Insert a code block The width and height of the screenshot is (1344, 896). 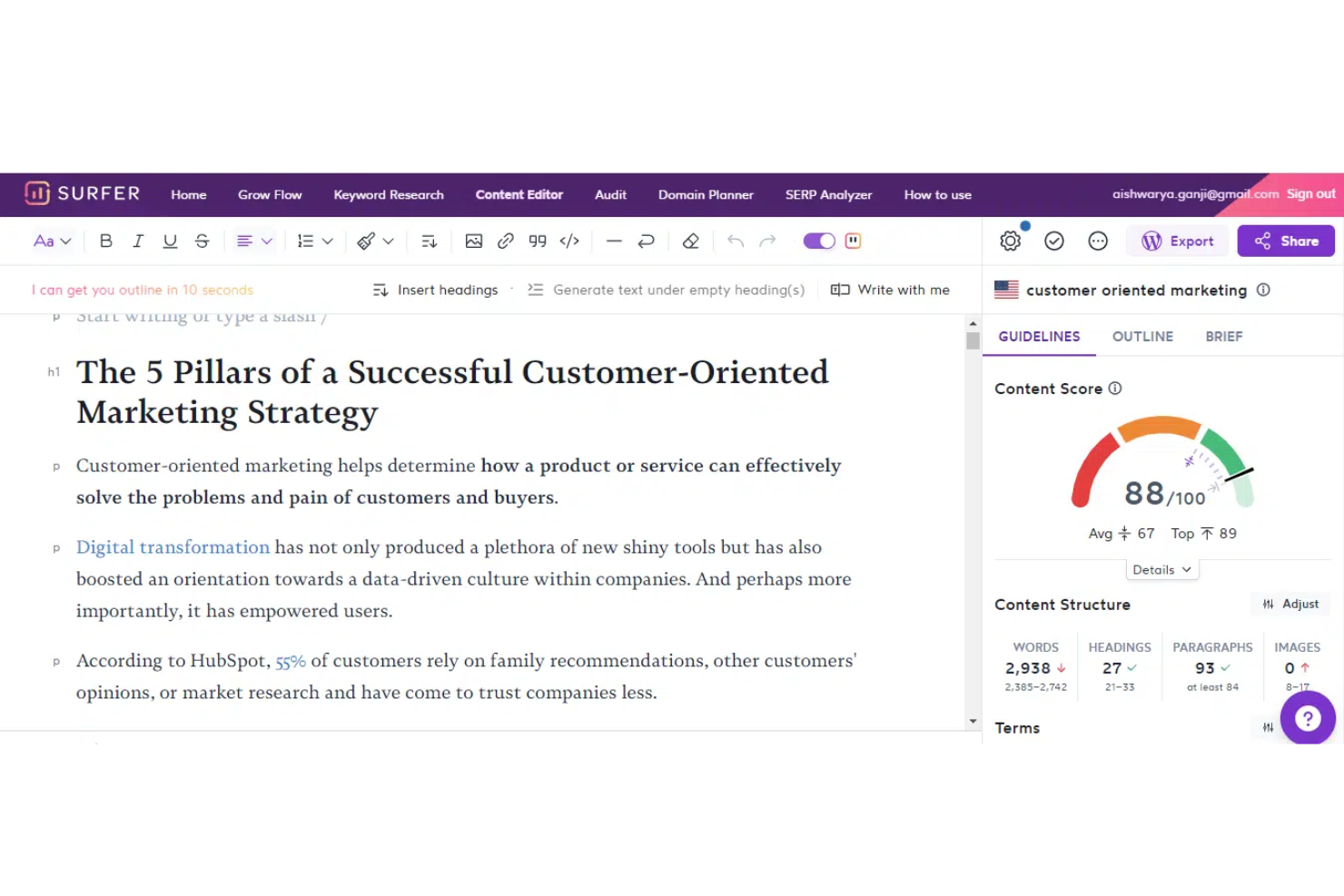pyautogui.click(x=569, y=241)
